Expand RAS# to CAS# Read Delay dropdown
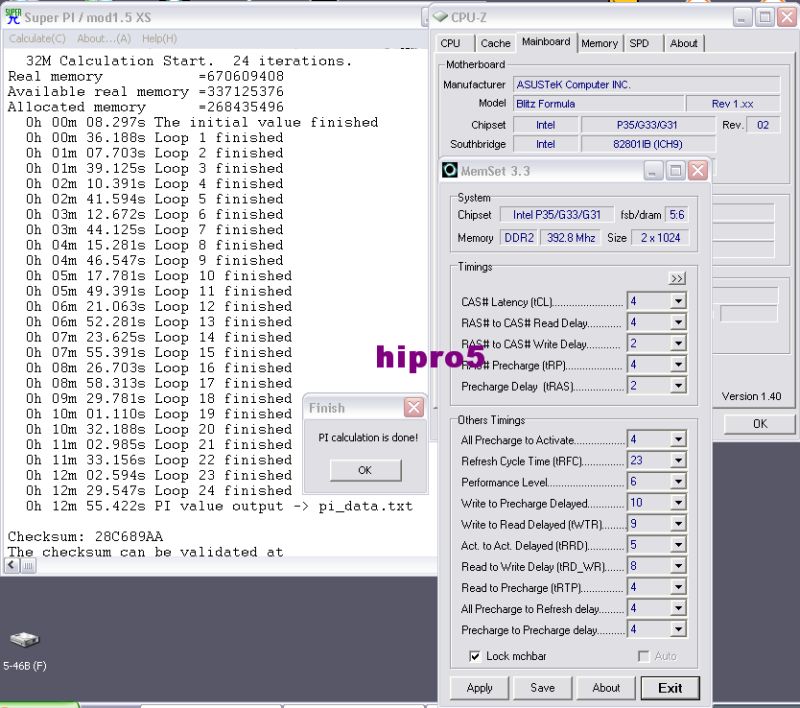The image size is (800, 708). (678, 322)
